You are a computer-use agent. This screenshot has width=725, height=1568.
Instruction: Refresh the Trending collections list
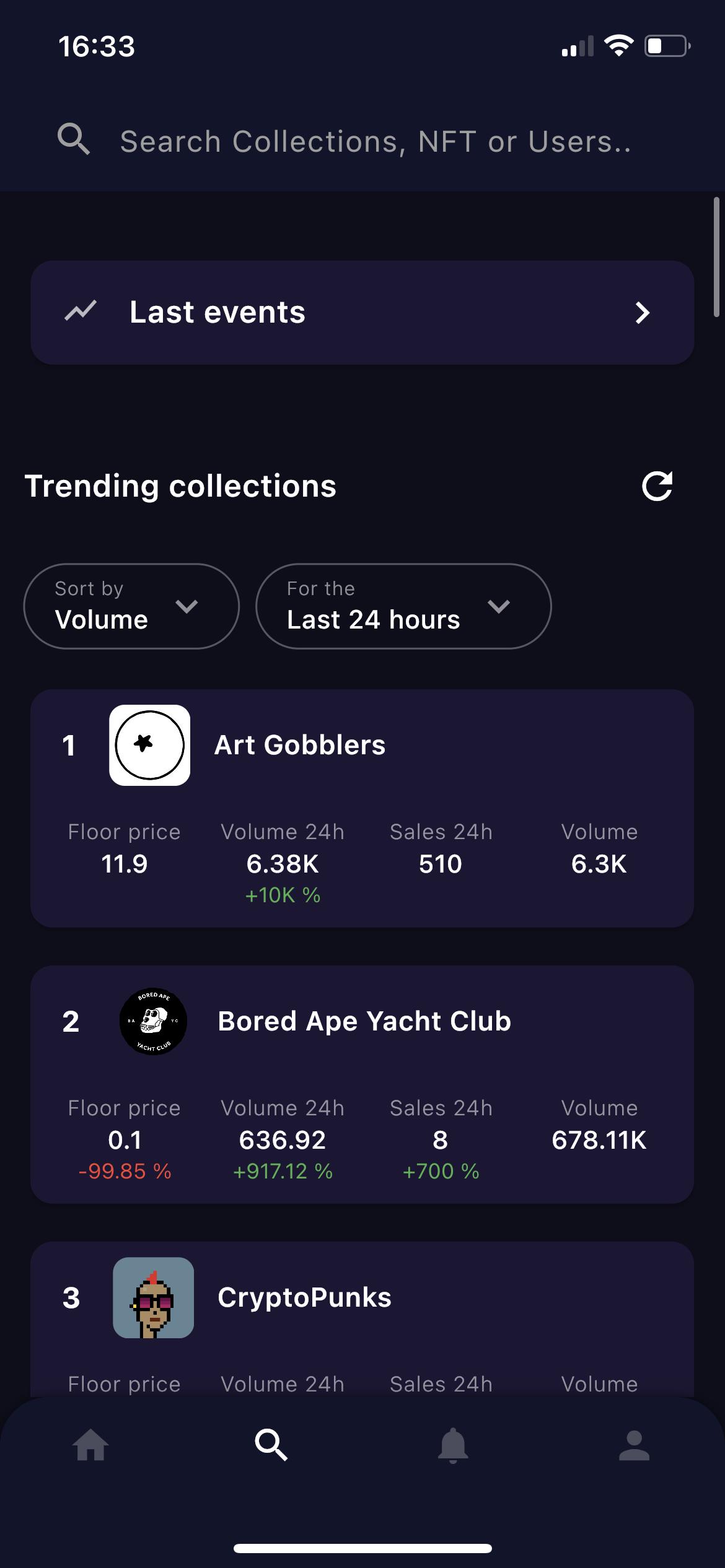point(657,486)
